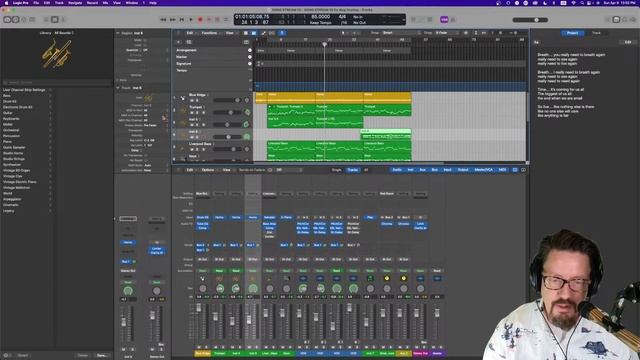The image size is (640, 360).
Task: Open the Editors button in the control bar
Action: 63,20
